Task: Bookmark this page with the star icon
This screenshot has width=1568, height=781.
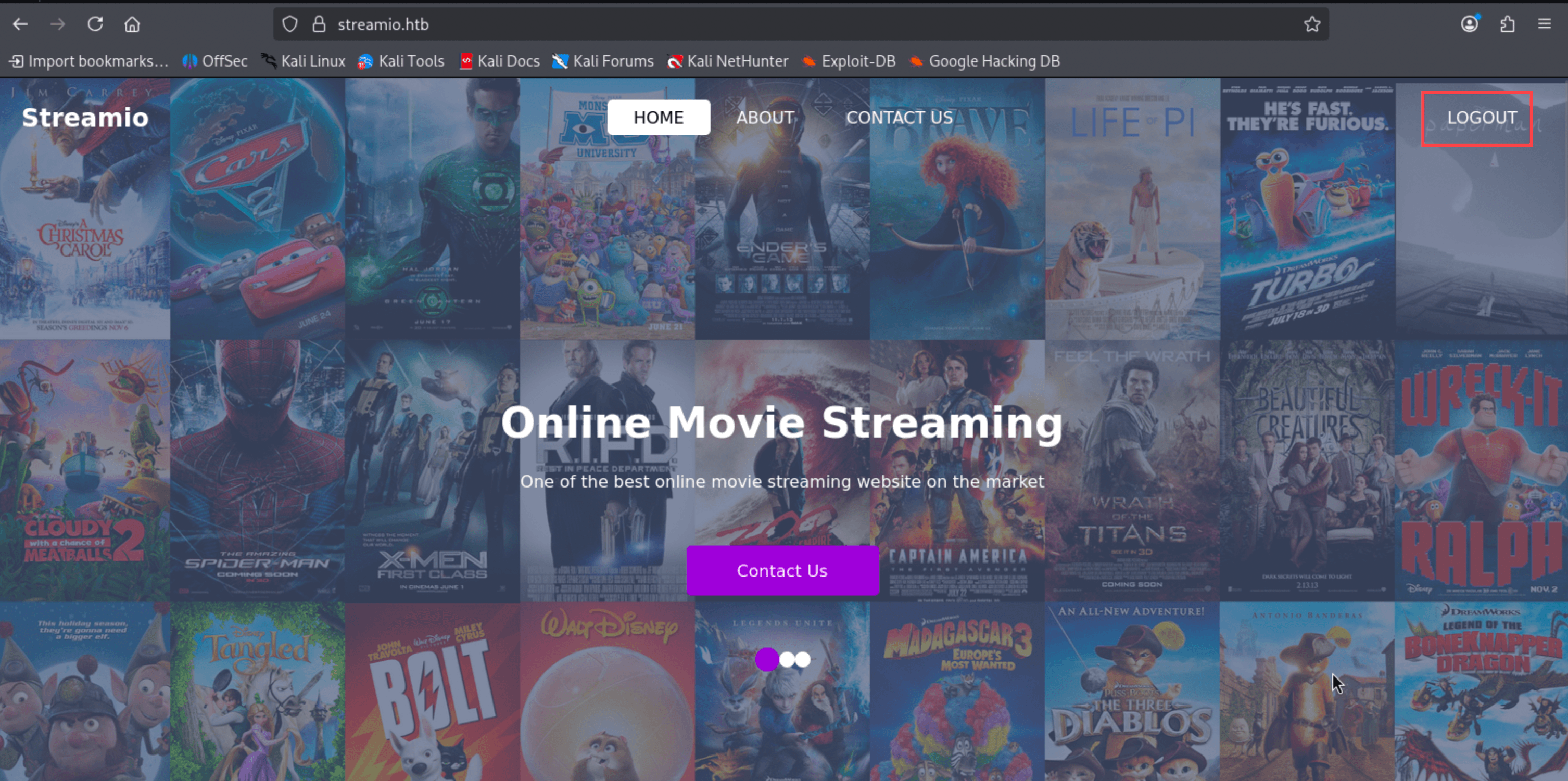Action: [x=1312, y=24]
